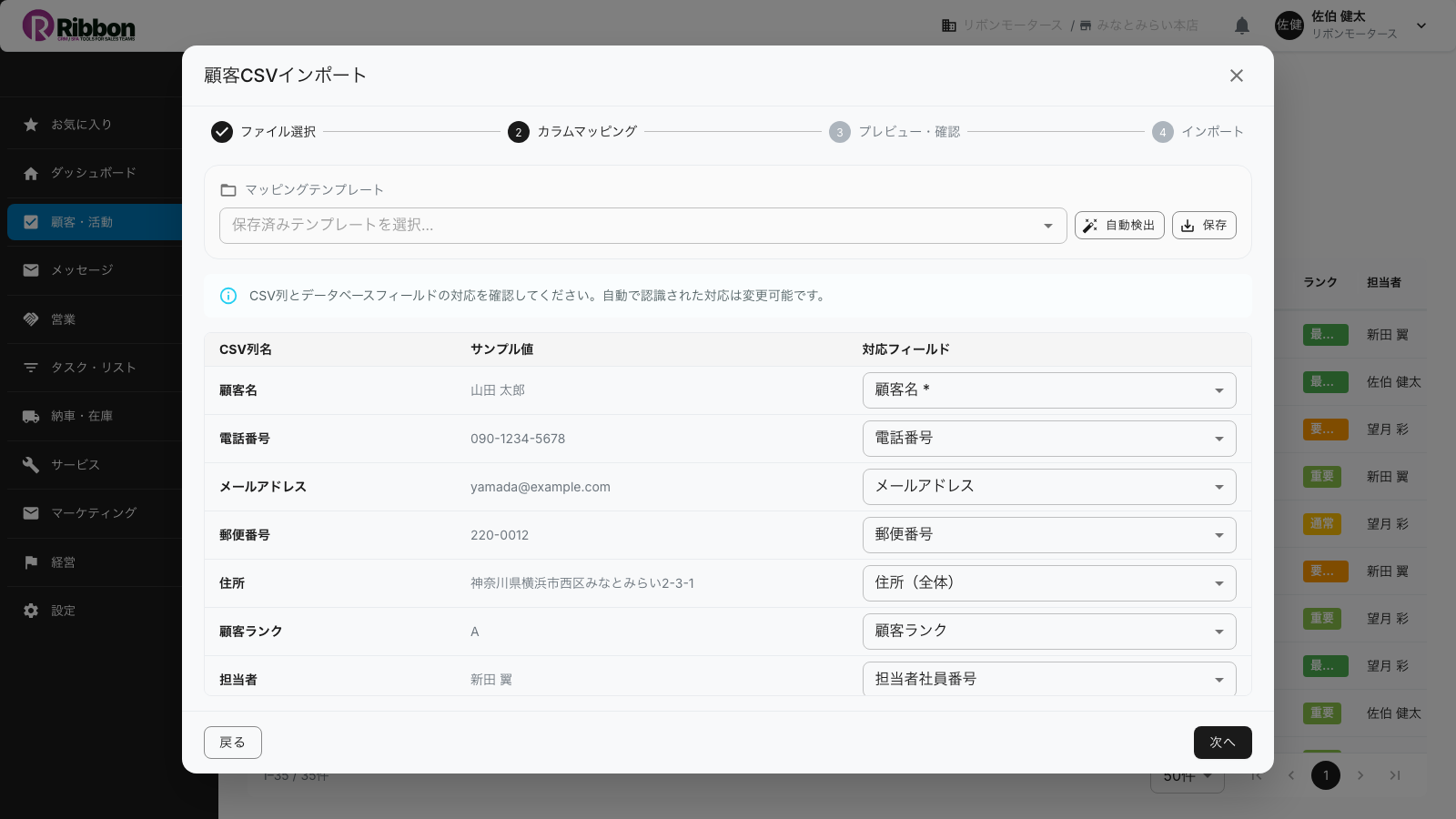Viewport: 1456px width, 819px height.
Task: Open the notifications bell
Action: tap(1242, 25)
